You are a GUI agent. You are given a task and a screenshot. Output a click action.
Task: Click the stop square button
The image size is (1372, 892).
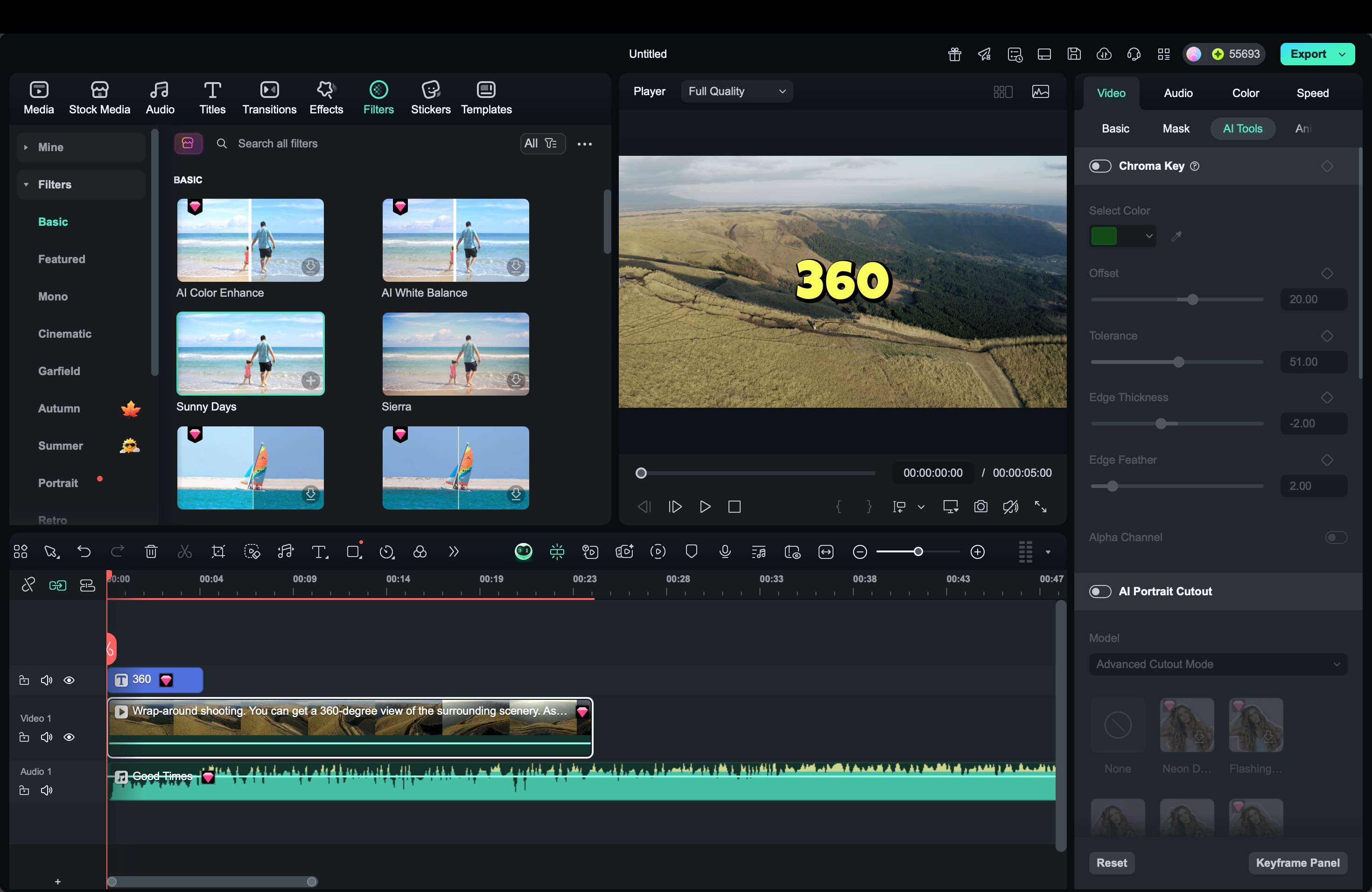tap(735, 507)
